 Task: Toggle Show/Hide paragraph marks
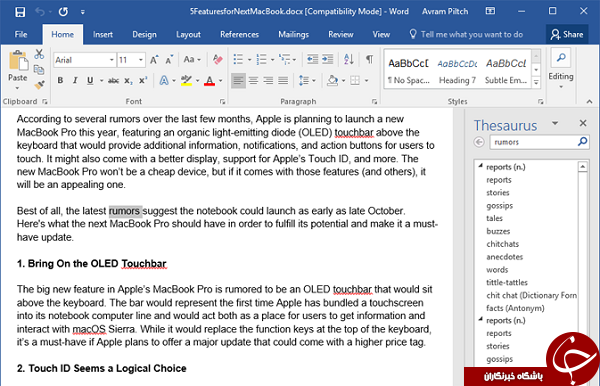click(369, 60)
